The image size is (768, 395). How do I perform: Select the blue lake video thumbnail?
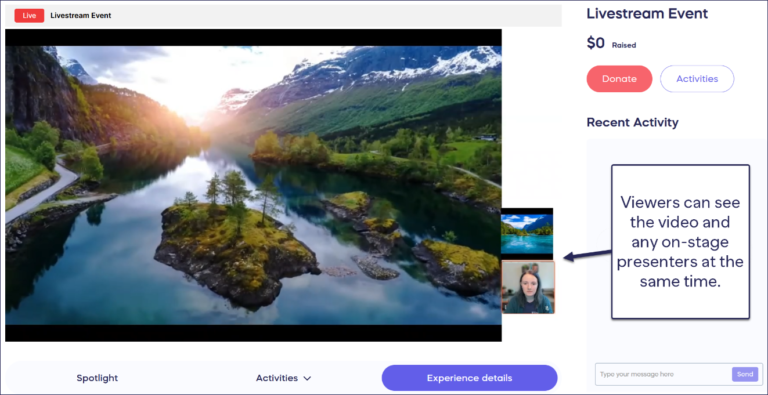pyautogui.click(x=527, y=233)
